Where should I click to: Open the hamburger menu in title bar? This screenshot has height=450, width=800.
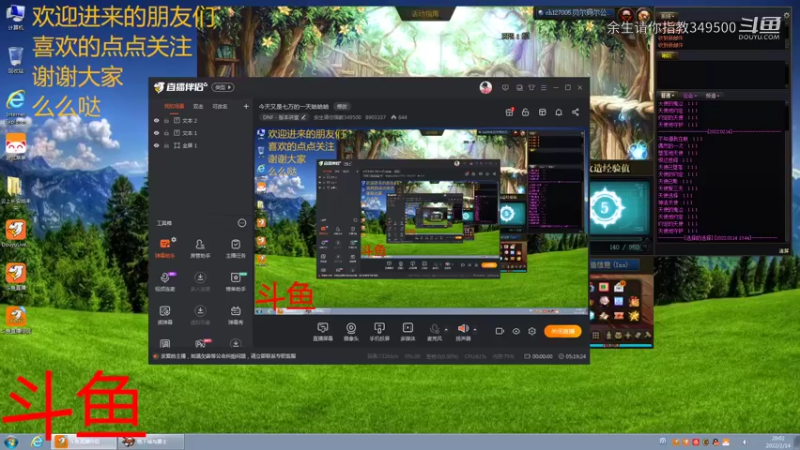543,88
